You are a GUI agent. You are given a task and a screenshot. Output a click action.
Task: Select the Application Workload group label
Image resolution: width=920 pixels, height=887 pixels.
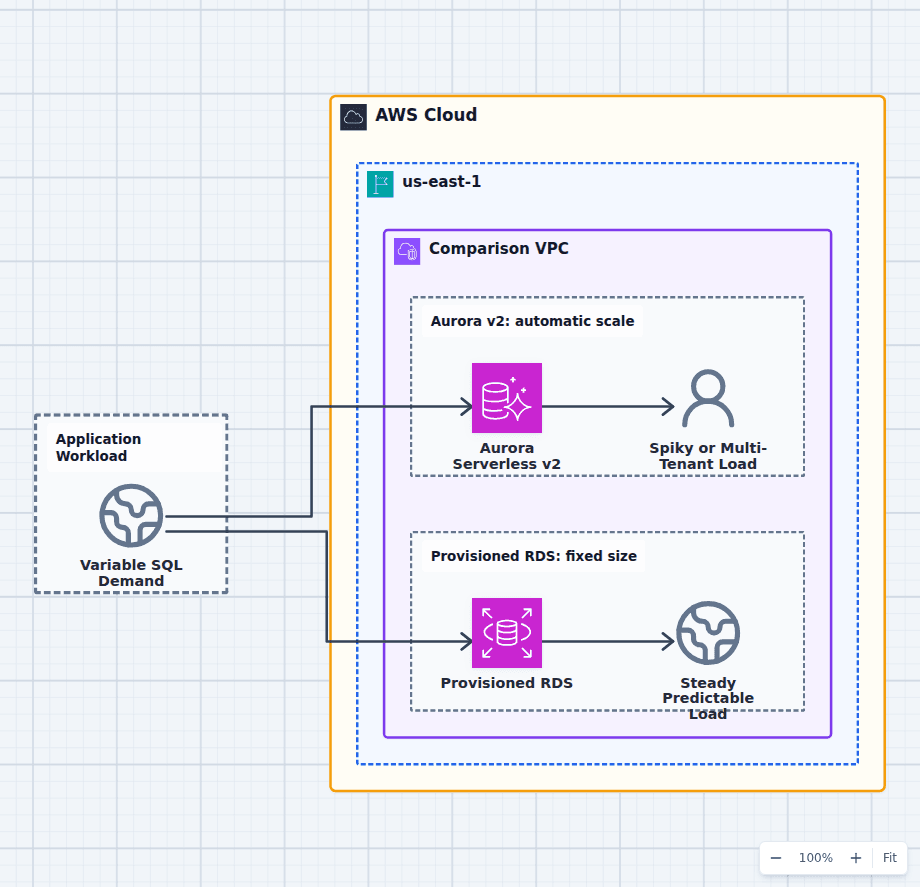[x=99, y=447]
